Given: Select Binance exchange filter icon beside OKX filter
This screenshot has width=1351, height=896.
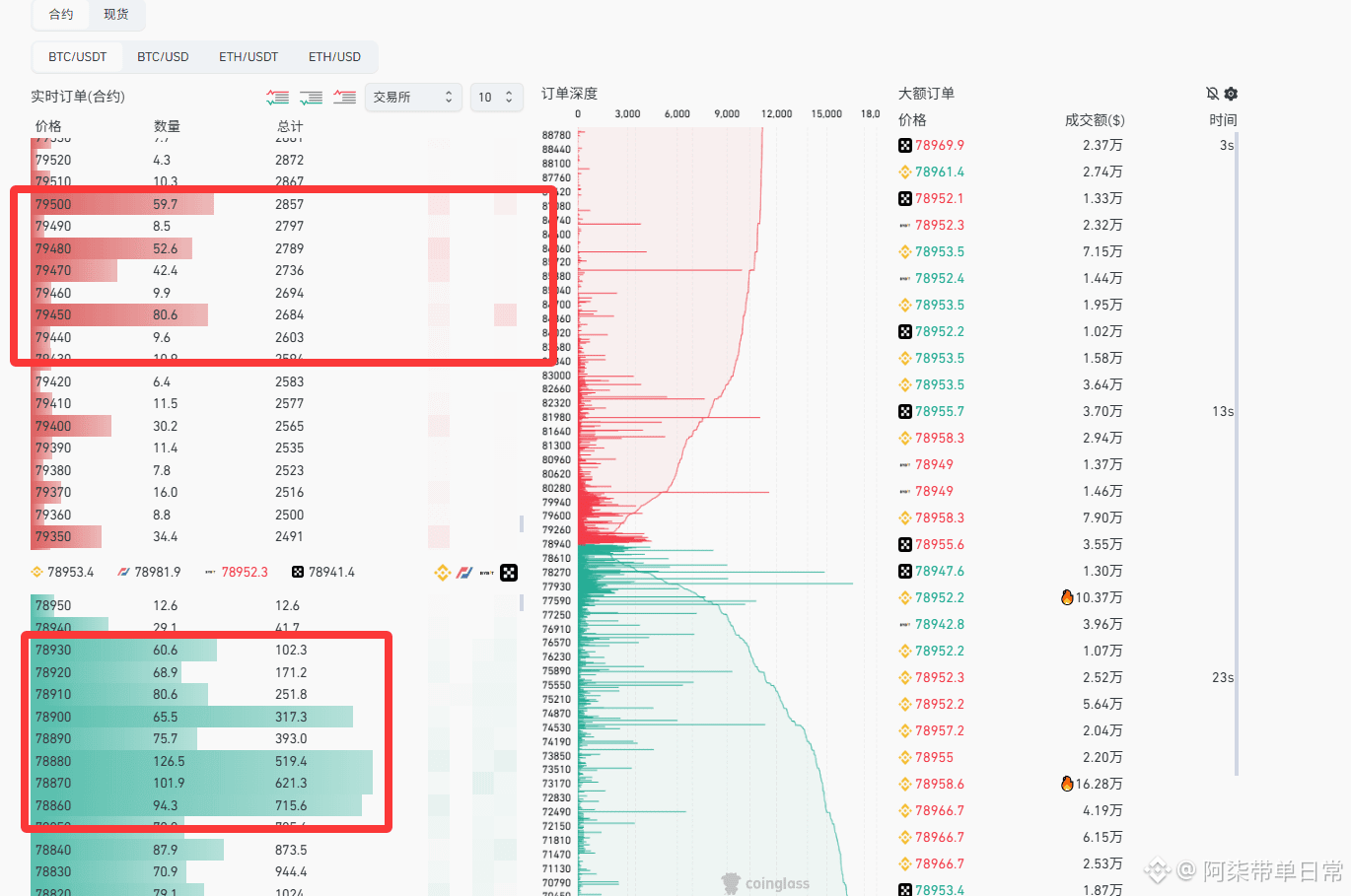Looking at the screenshot, I should (x=443, y=573).
